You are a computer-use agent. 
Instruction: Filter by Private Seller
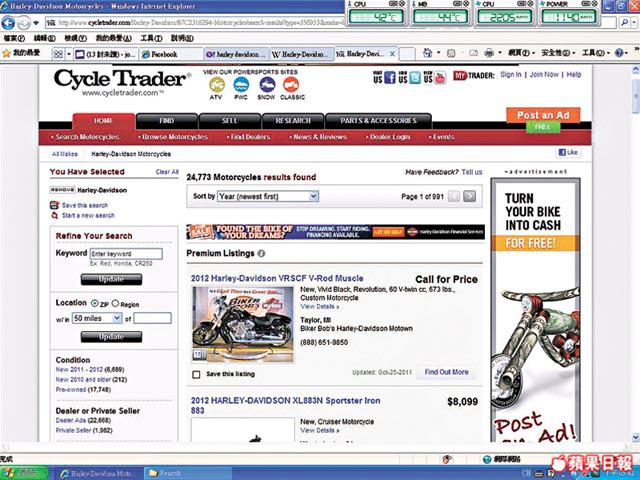[x=73, y=431]
